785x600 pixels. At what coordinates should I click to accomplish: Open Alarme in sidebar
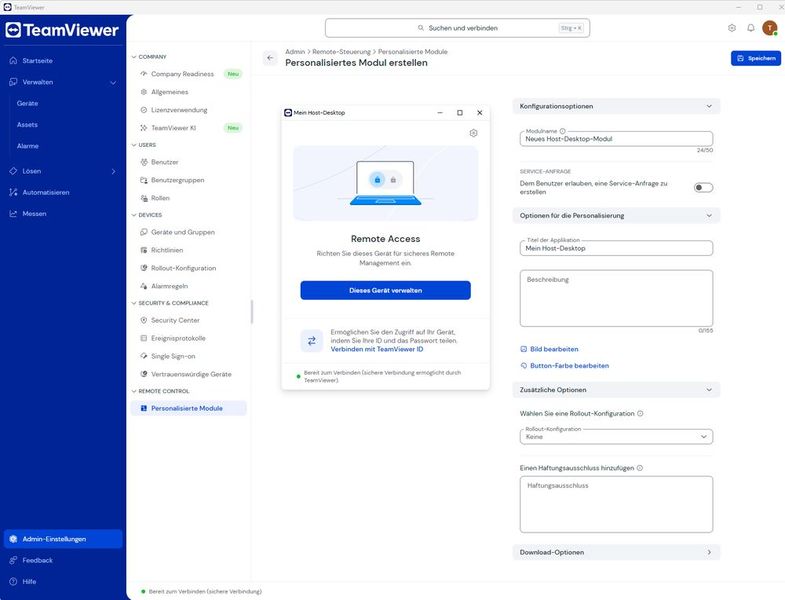click(28, 146)
